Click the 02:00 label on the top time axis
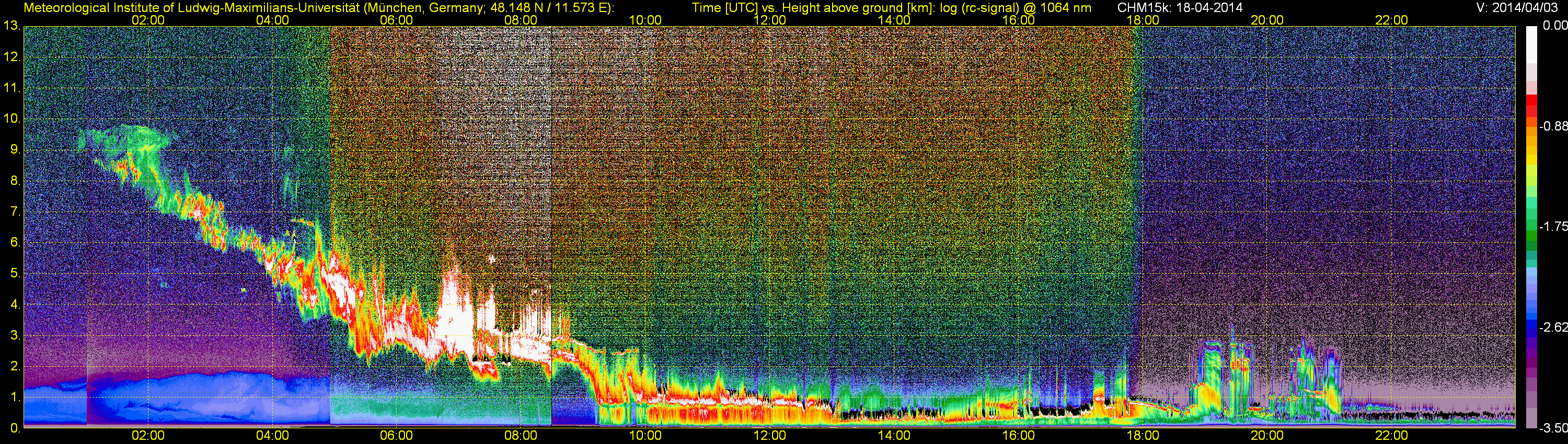 [x=148, y=20]
